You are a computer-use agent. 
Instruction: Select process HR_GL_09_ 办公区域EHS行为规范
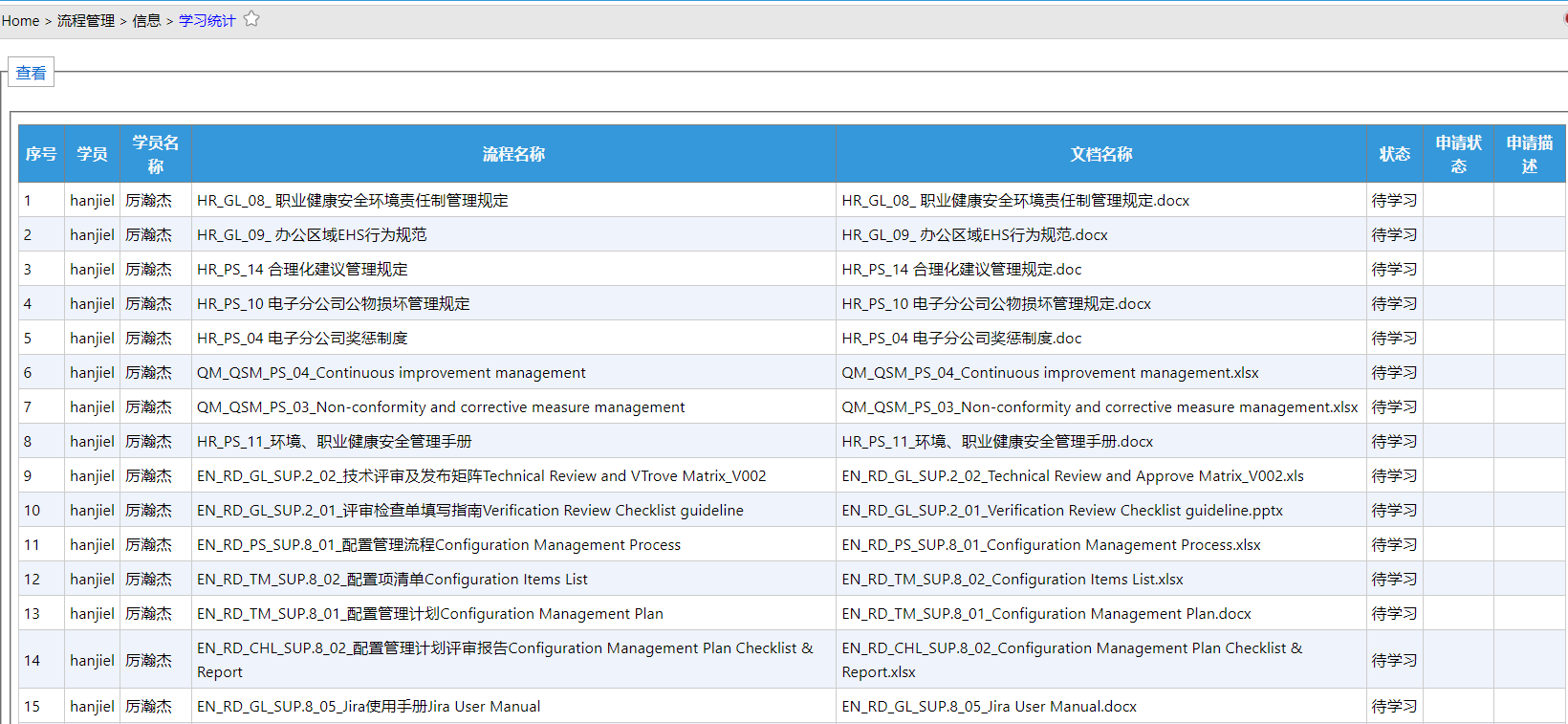pos(312,235)
